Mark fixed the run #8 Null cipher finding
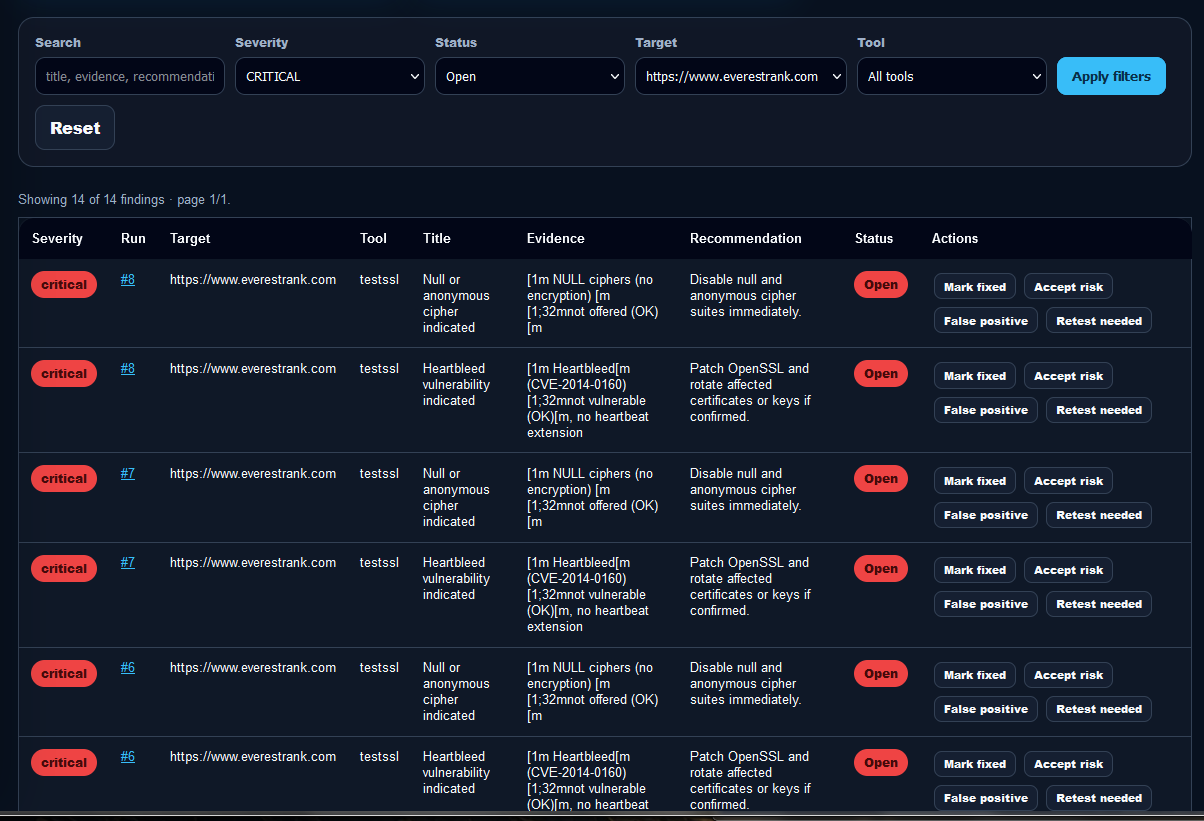Image resolution: width=1204 pixels, height=821 pixels. 975,287
